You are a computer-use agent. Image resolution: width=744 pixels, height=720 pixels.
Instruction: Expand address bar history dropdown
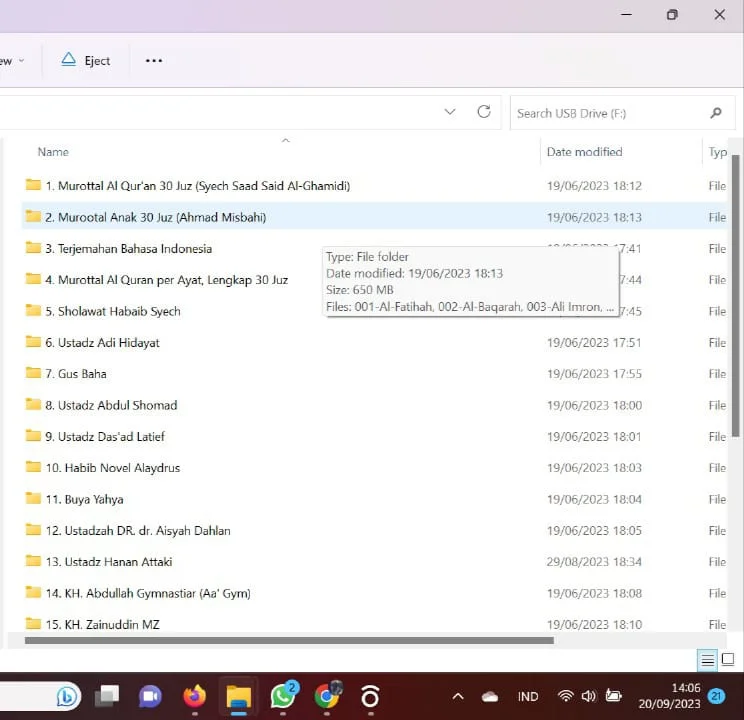[450, 112]
